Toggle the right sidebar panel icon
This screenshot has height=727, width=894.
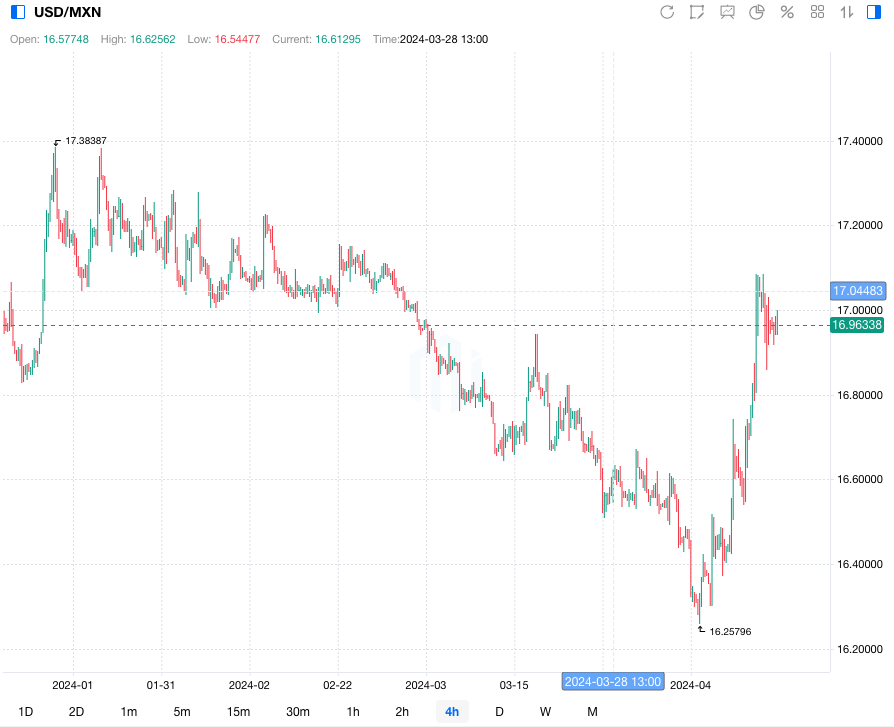click(x=873, y=12)
